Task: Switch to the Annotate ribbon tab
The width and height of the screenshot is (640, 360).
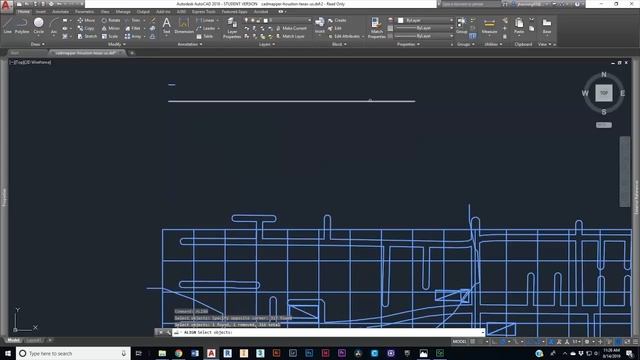Action: 60,11
